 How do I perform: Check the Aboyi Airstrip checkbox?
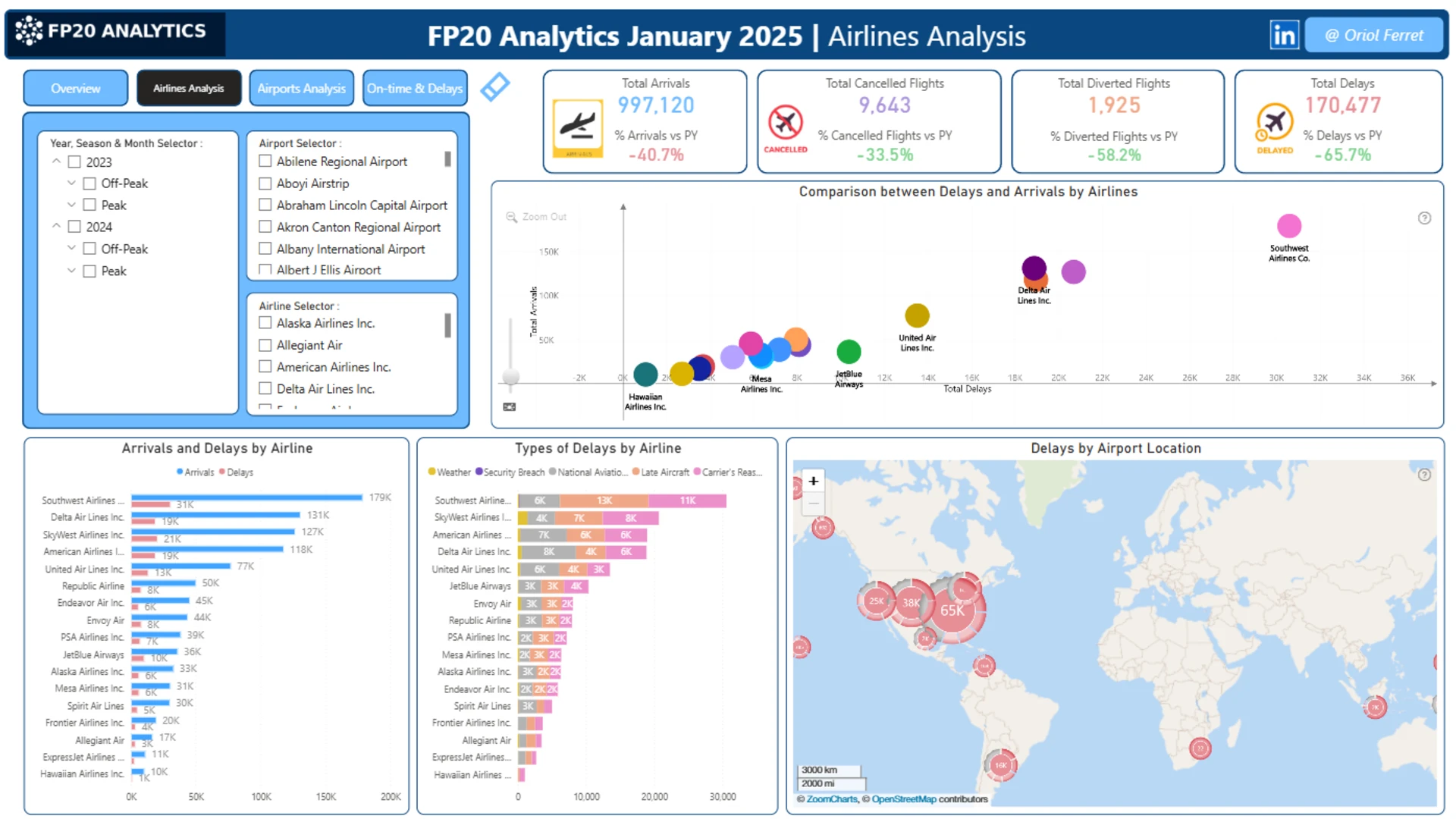coord(265,183)
